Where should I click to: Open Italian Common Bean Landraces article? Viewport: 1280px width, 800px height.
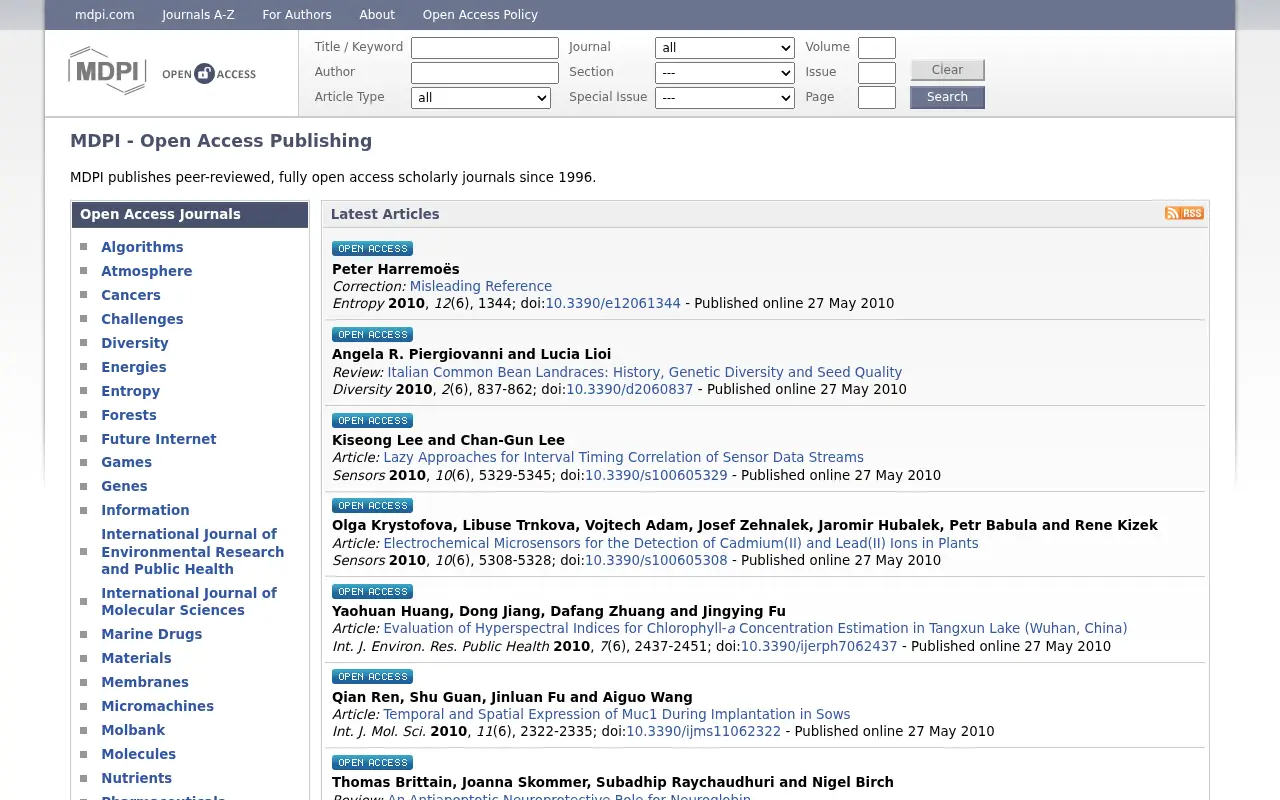pyautogui.click(x=644, y=372)
